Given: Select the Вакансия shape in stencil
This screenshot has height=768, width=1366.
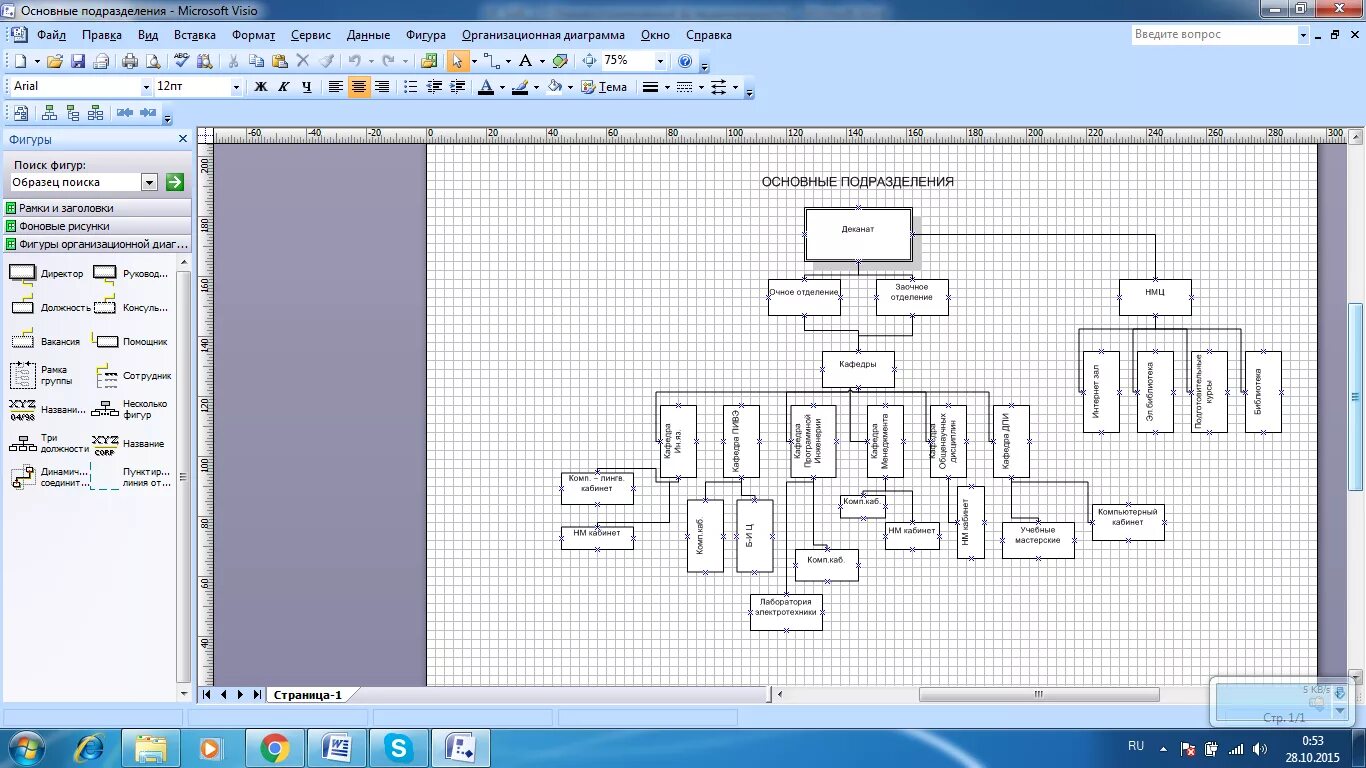Looking at the screenshot, I should pos(45,341).
